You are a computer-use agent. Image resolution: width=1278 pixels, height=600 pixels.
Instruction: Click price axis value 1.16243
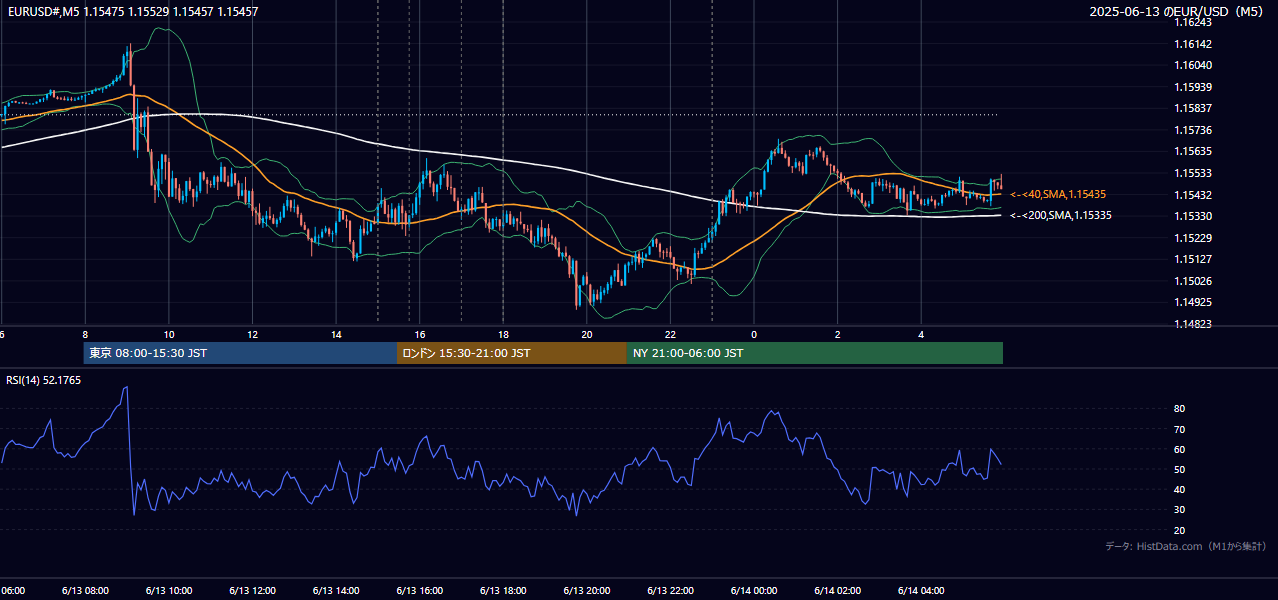tap(1194, 22)
